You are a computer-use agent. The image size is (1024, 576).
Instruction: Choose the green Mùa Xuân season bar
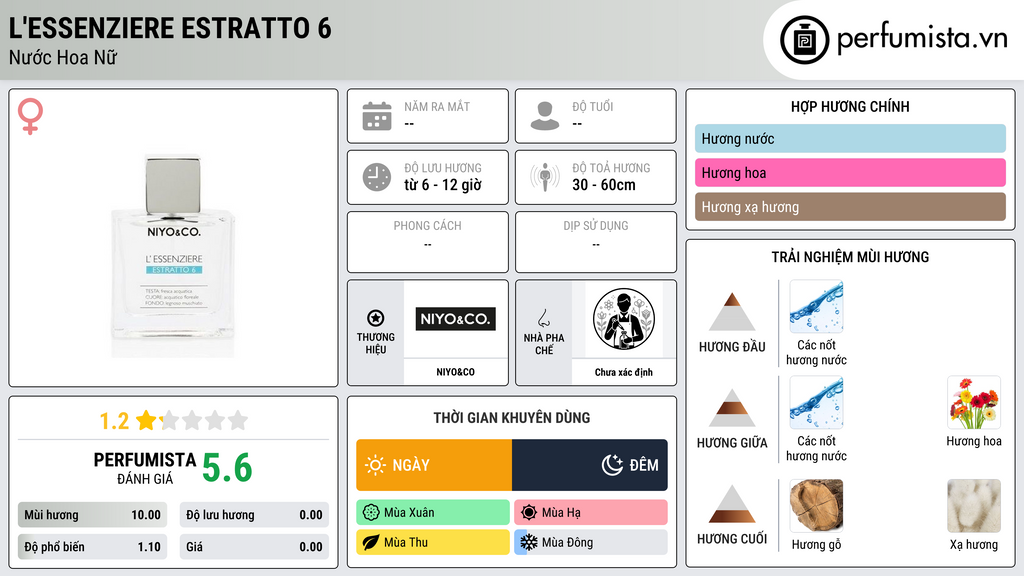(432, 513)
